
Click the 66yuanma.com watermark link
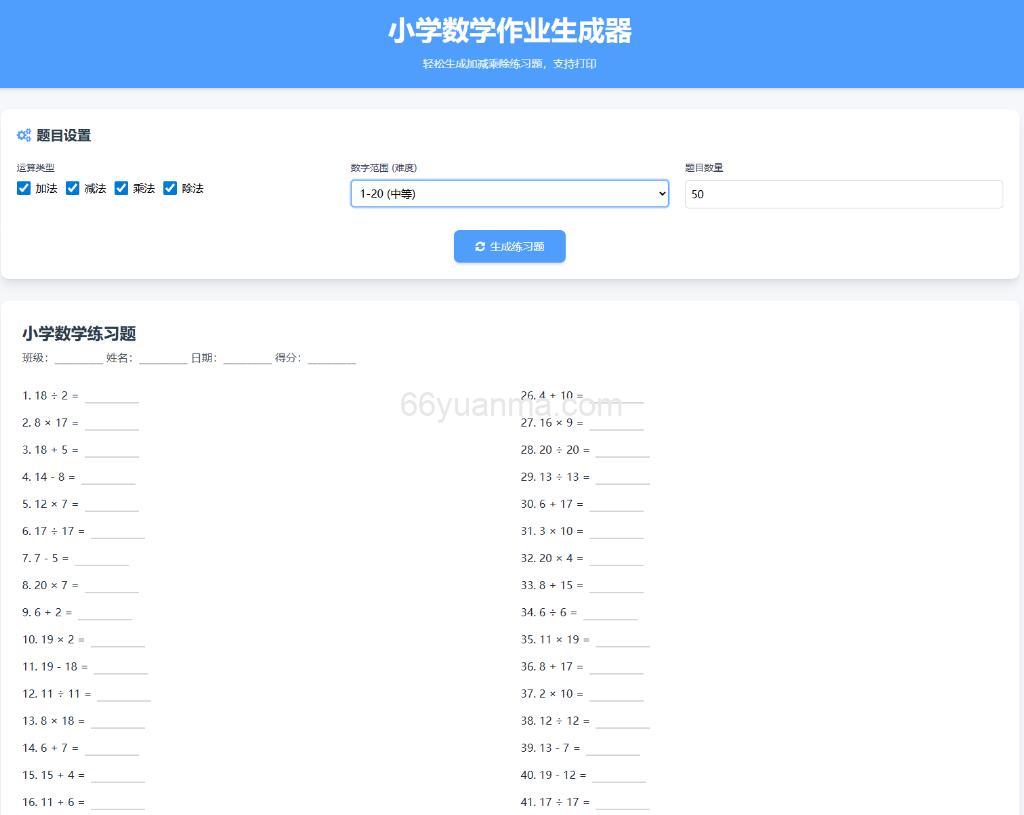point(511,404)
